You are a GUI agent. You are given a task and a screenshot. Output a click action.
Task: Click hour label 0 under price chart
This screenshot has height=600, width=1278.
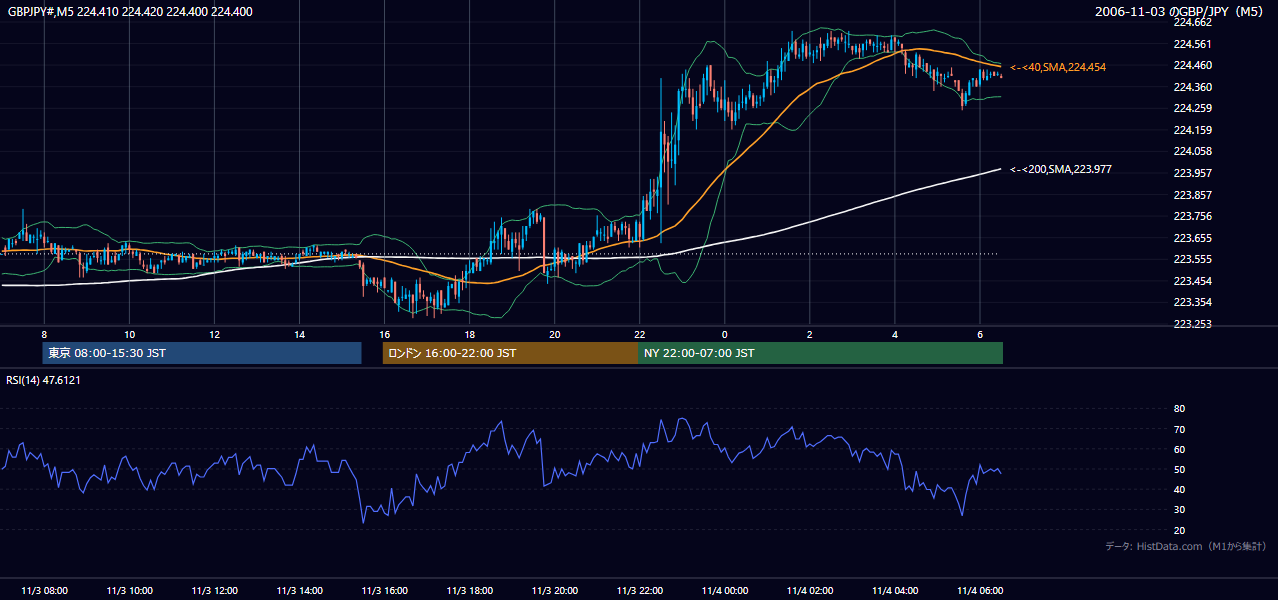[724, 334]
